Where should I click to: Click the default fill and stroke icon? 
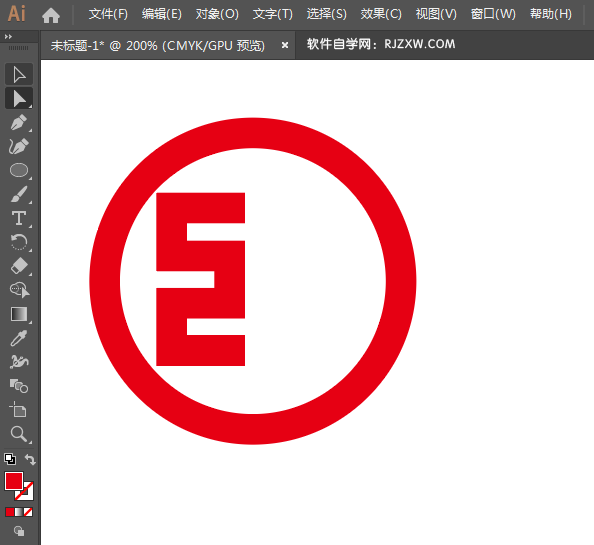(10, 459)
